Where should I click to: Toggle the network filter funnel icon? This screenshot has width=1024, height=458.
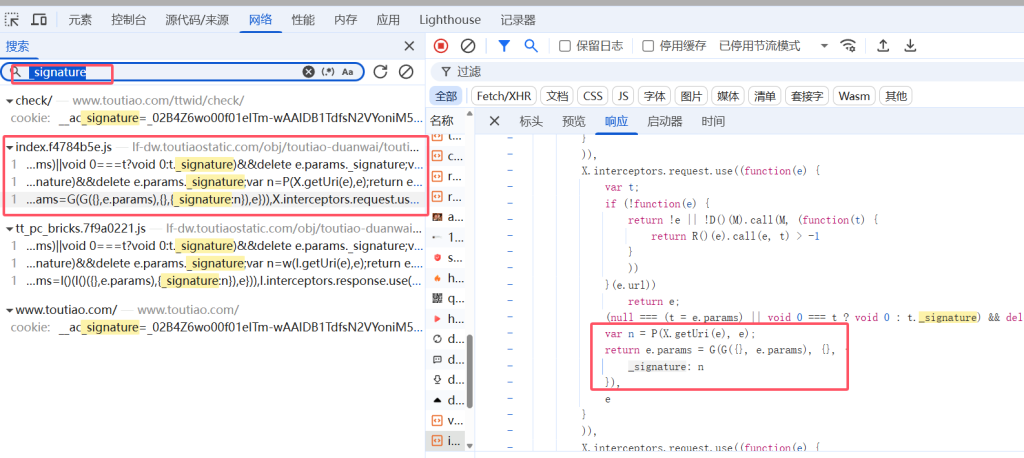pos(504,46)
